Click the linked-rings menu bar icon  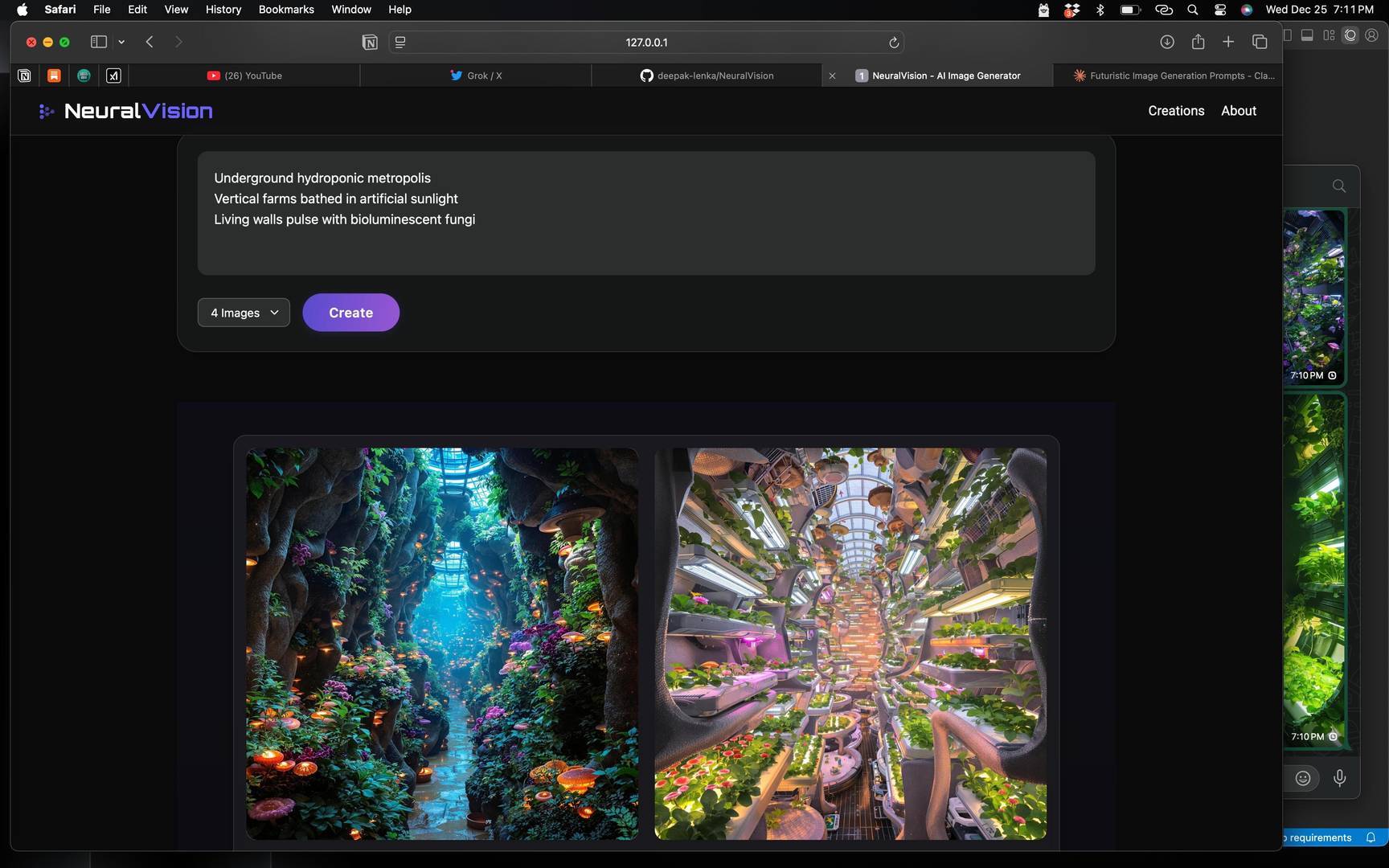point(1164,10)
